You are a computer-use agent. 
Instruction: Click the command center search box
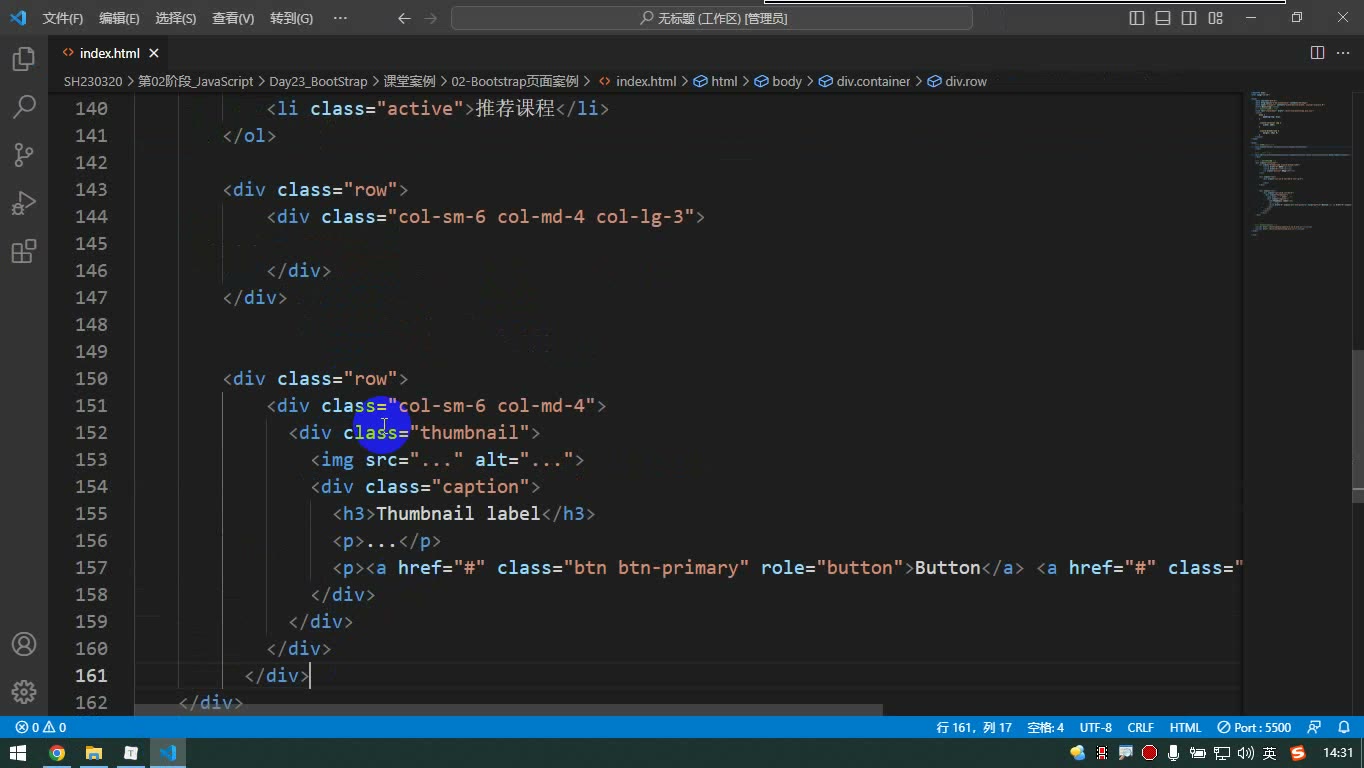coord(712,18)
